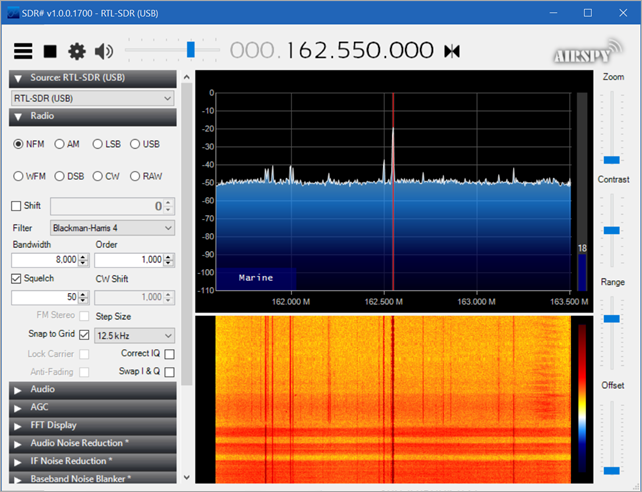Select the NFM radio mode
642x492 pixels.
pyautogui.click(x=19, y=144)
